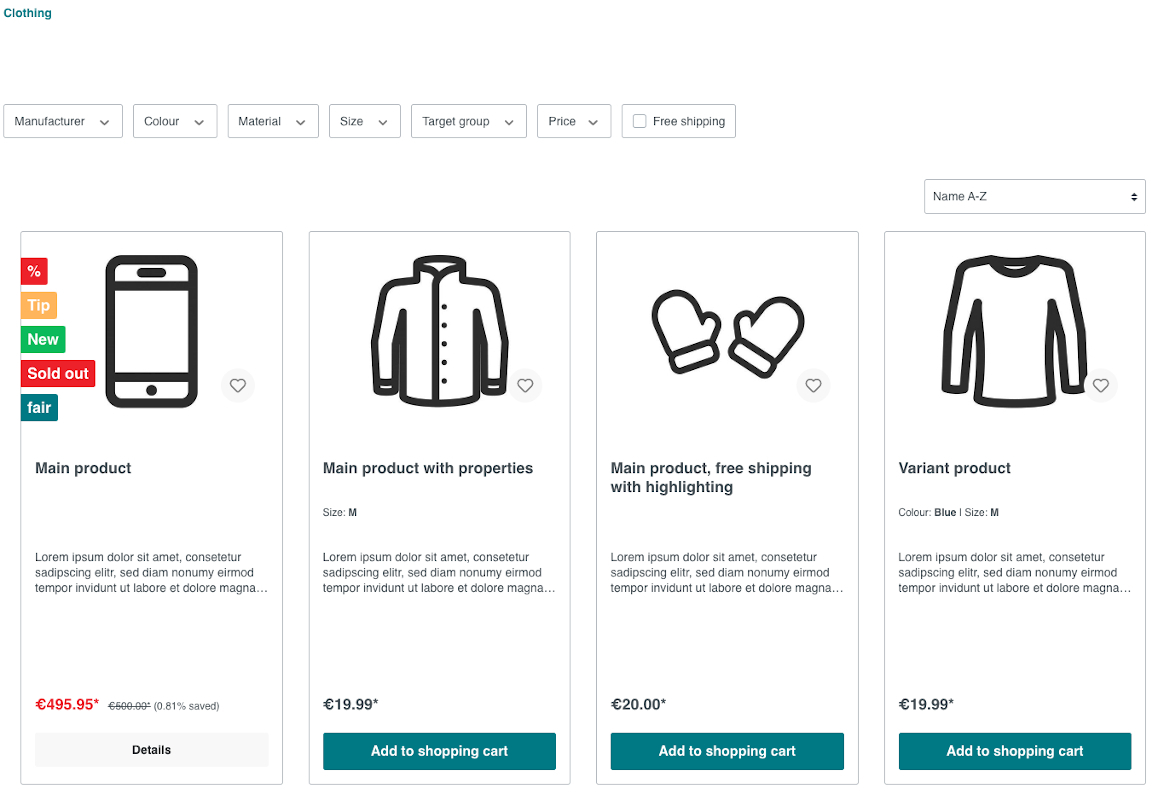Enable the Free shipping checkbox
Screen dimensions: 1164x800
pos(639,121)
